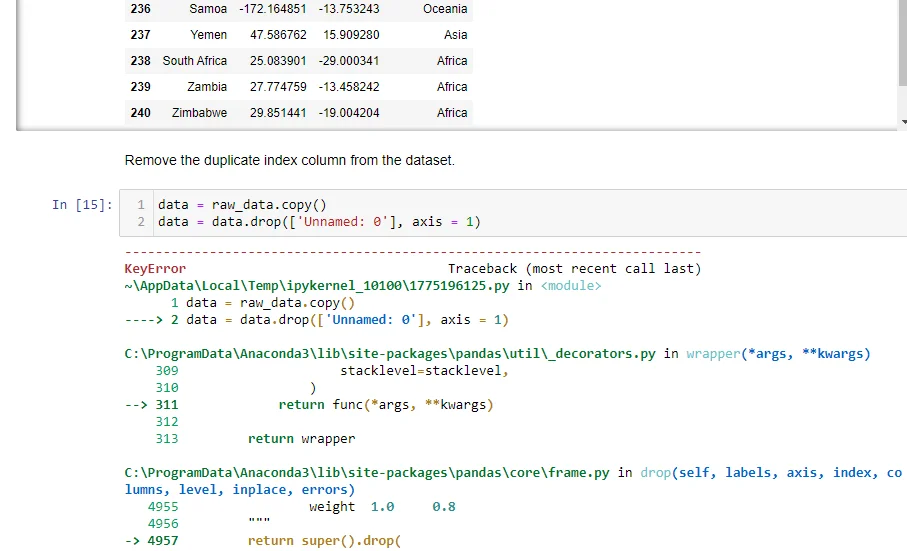This screenshot has height=551, width=907.
Task: Click the Yemen country cell
Action: click(x=208, y=35)
